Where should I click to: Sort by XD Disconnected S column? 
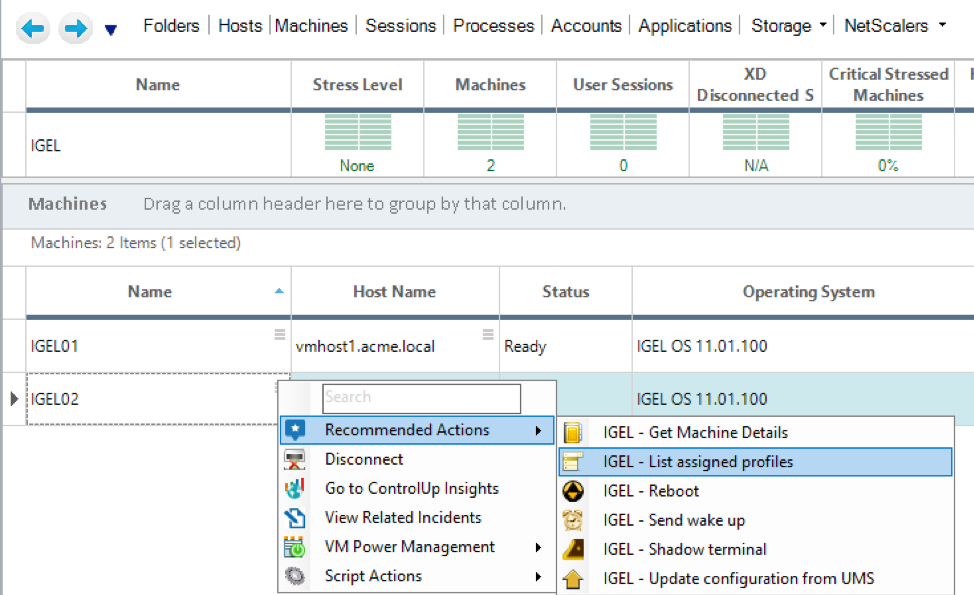pos(755,84)
